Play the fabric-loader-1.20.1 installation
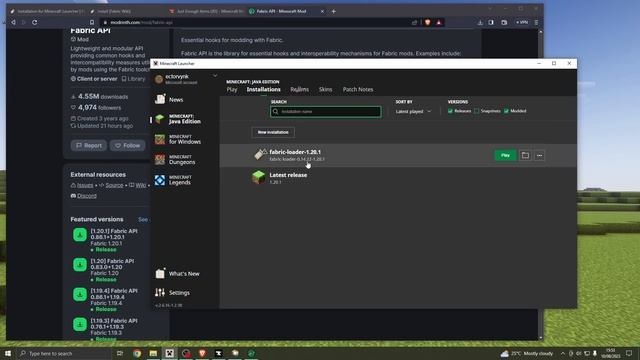The image size is (640, 360). pyautogui.click(x=505, y=155)
